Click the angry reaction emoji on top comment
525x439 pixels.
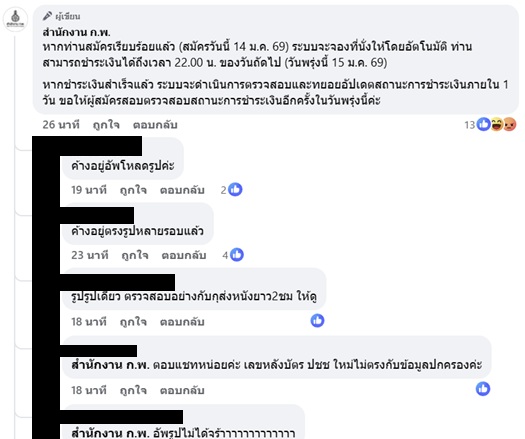click(509, 125)
